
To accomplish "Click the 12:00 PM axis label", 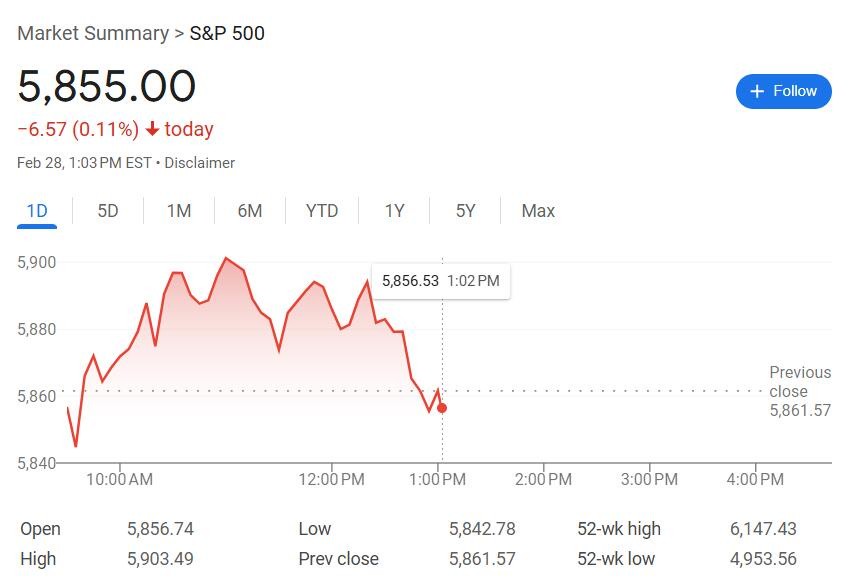I will 331,479.
